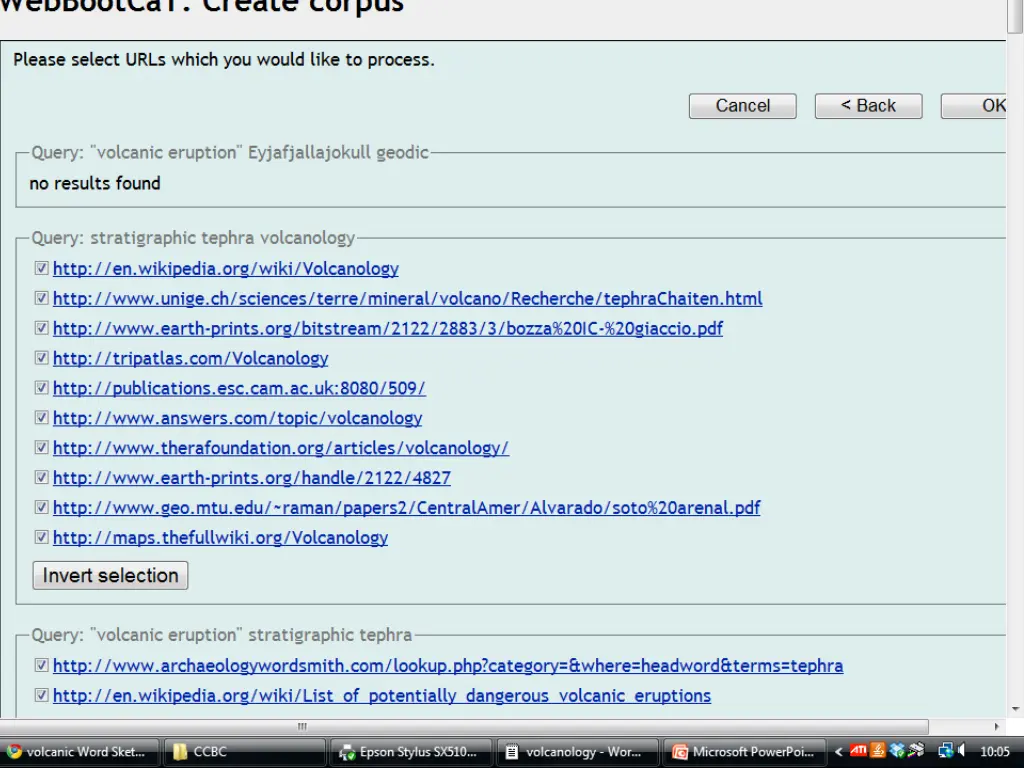Open the Epson Stylus SX510 taskbar item
Viewport: 1024px width, 768px height.
(x=409, y=752)
